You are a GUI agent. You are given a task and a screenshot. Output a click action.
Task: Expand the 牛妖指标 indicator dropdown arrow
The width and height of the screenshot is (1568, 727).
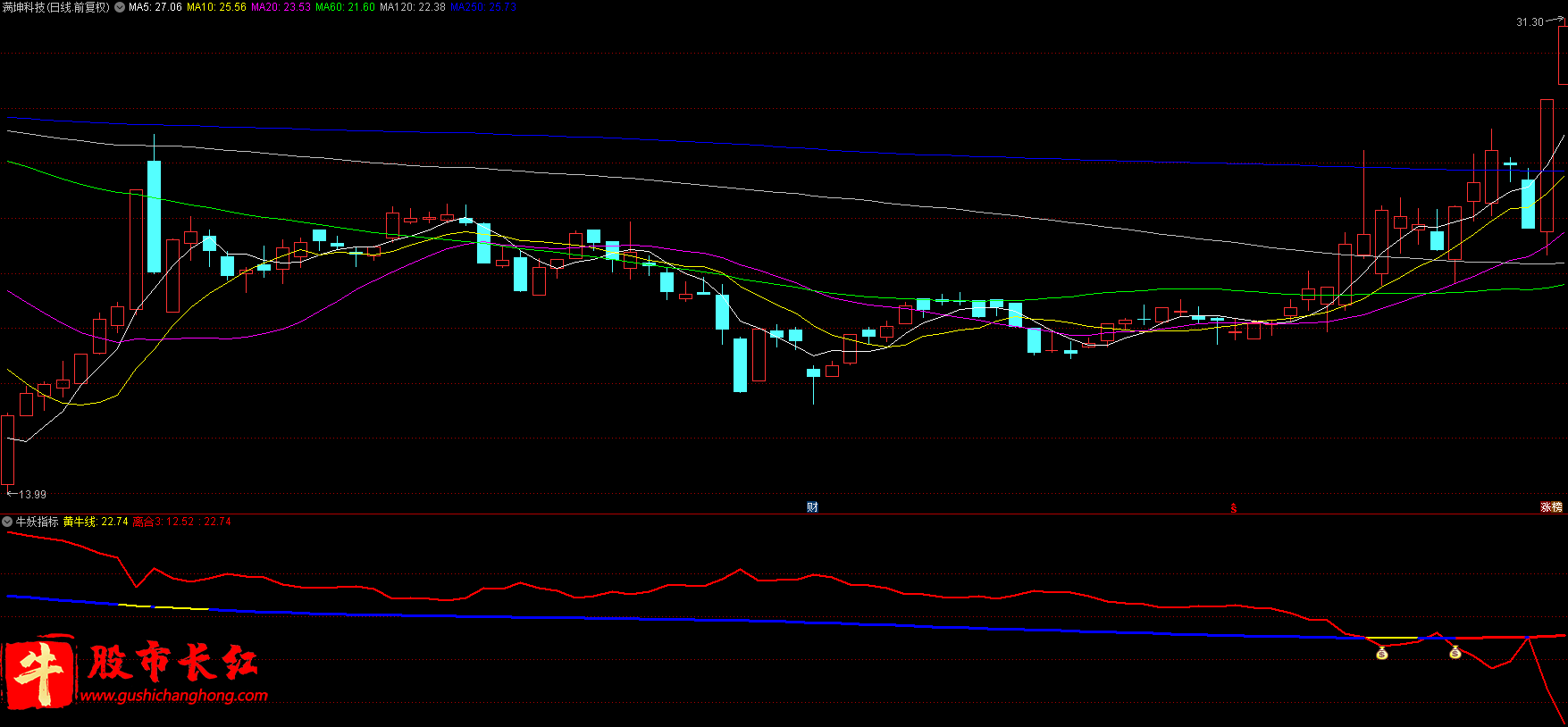(7, 522)
